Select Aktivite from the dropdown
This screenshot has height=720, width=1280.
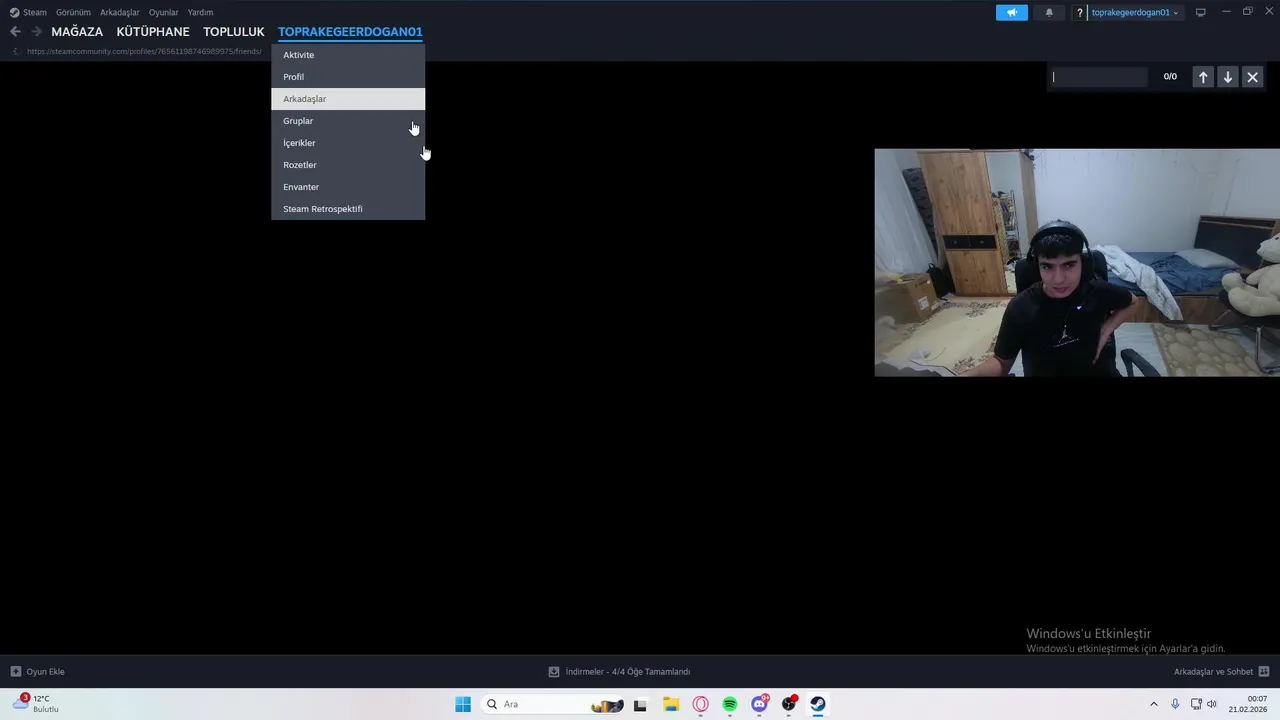pyautogui.click(x=348, y=55)
